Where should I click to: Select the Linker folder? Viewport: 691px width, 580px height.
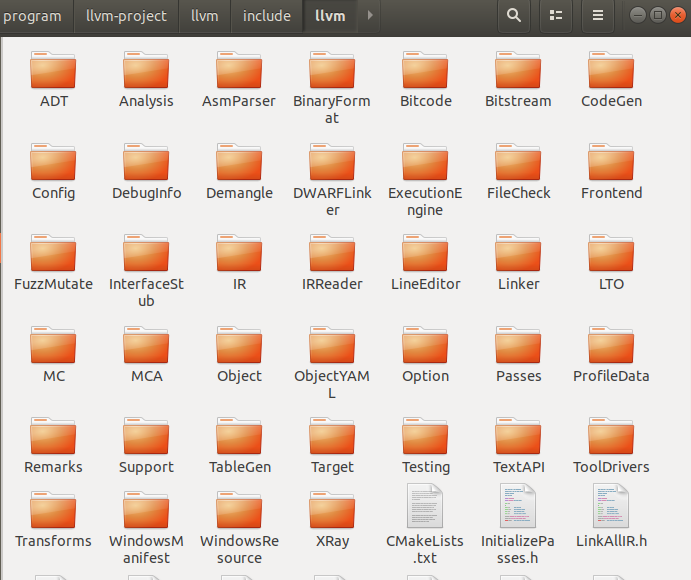518,263
